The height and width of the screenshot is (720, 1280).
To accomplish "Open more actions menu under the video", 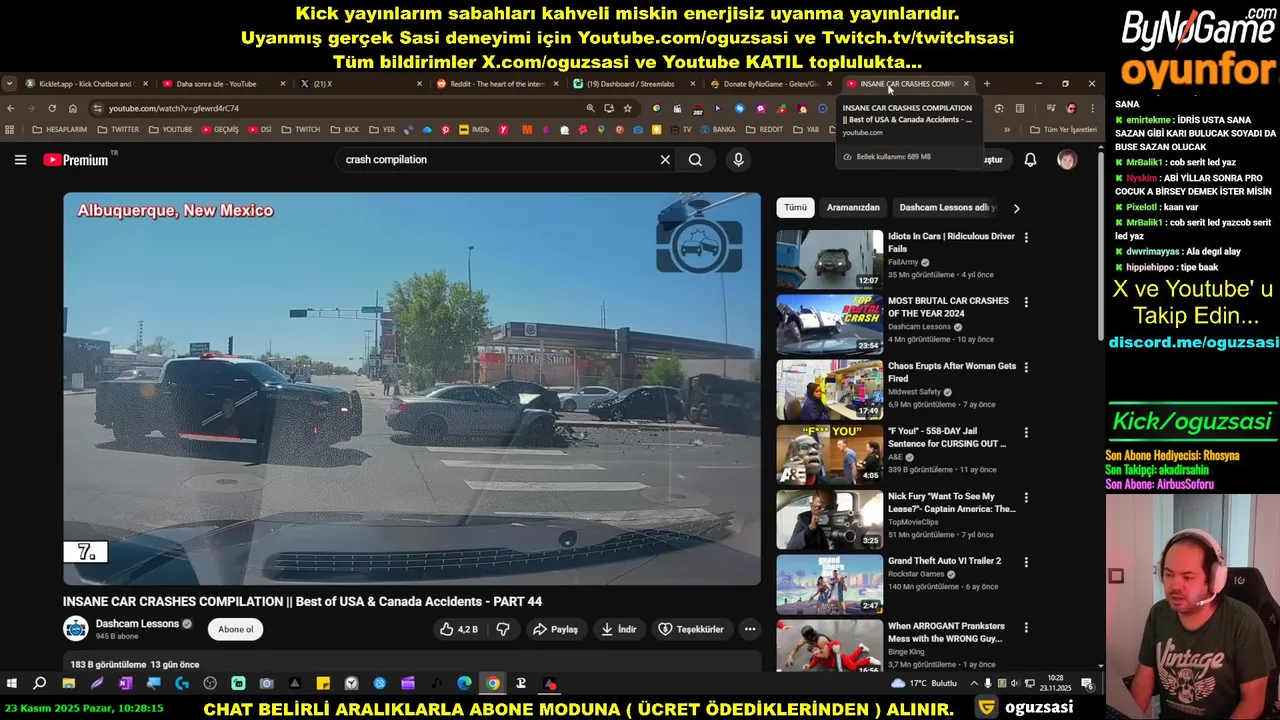I will coord(750,629).
